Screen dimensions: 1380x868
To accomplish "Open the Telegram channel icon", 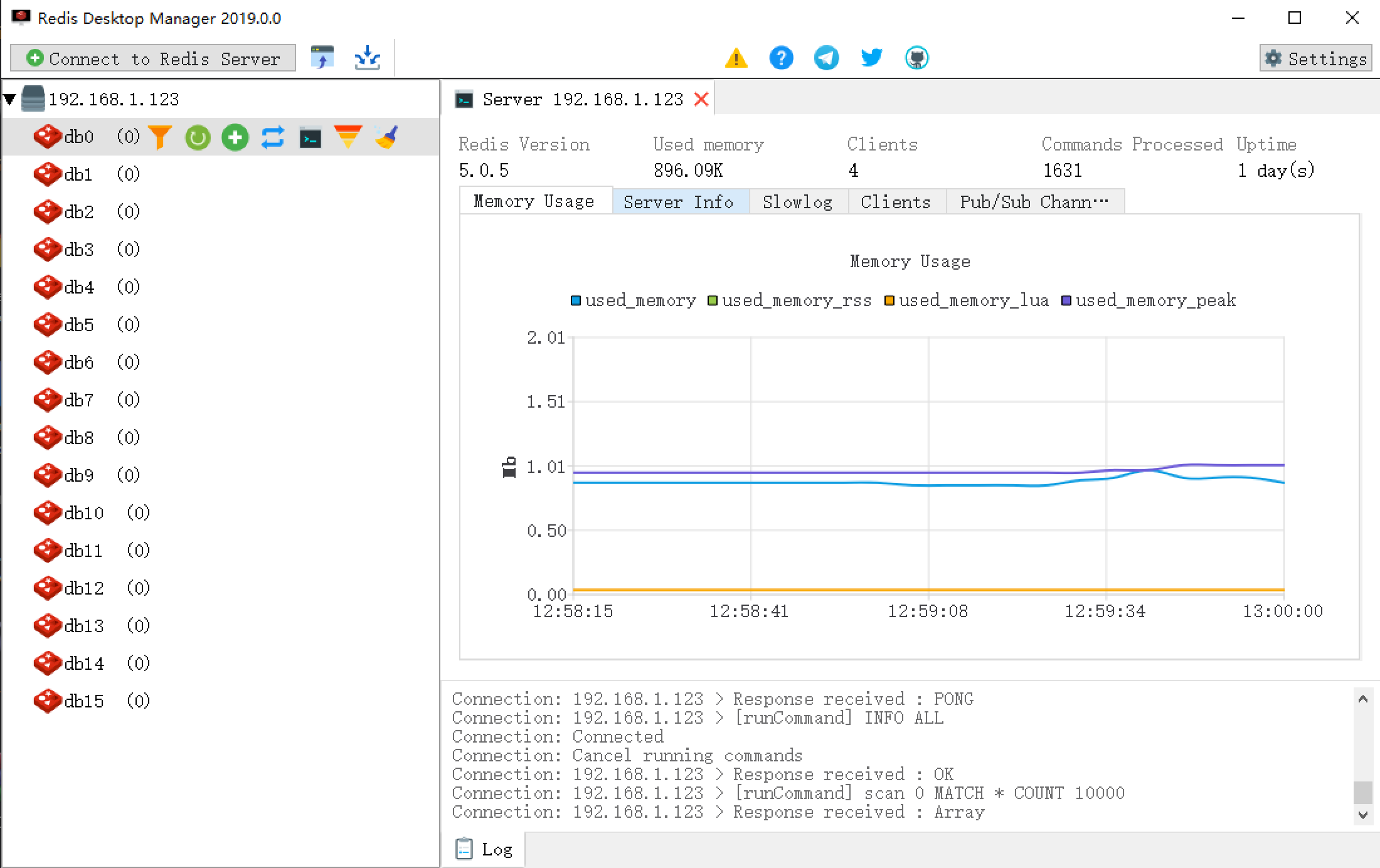I will click(x=826, y=58).
